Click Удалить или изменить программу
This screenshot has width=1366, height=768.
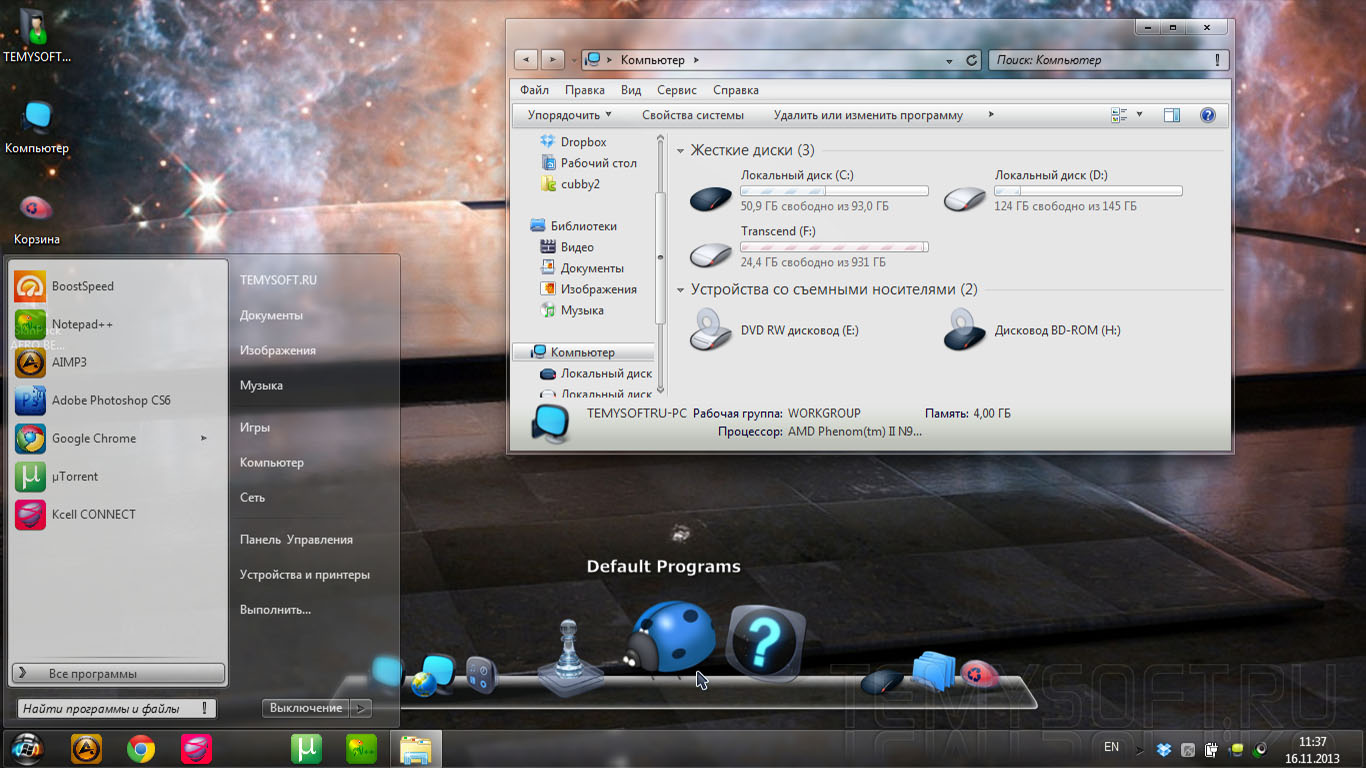(x=868, y=115)
